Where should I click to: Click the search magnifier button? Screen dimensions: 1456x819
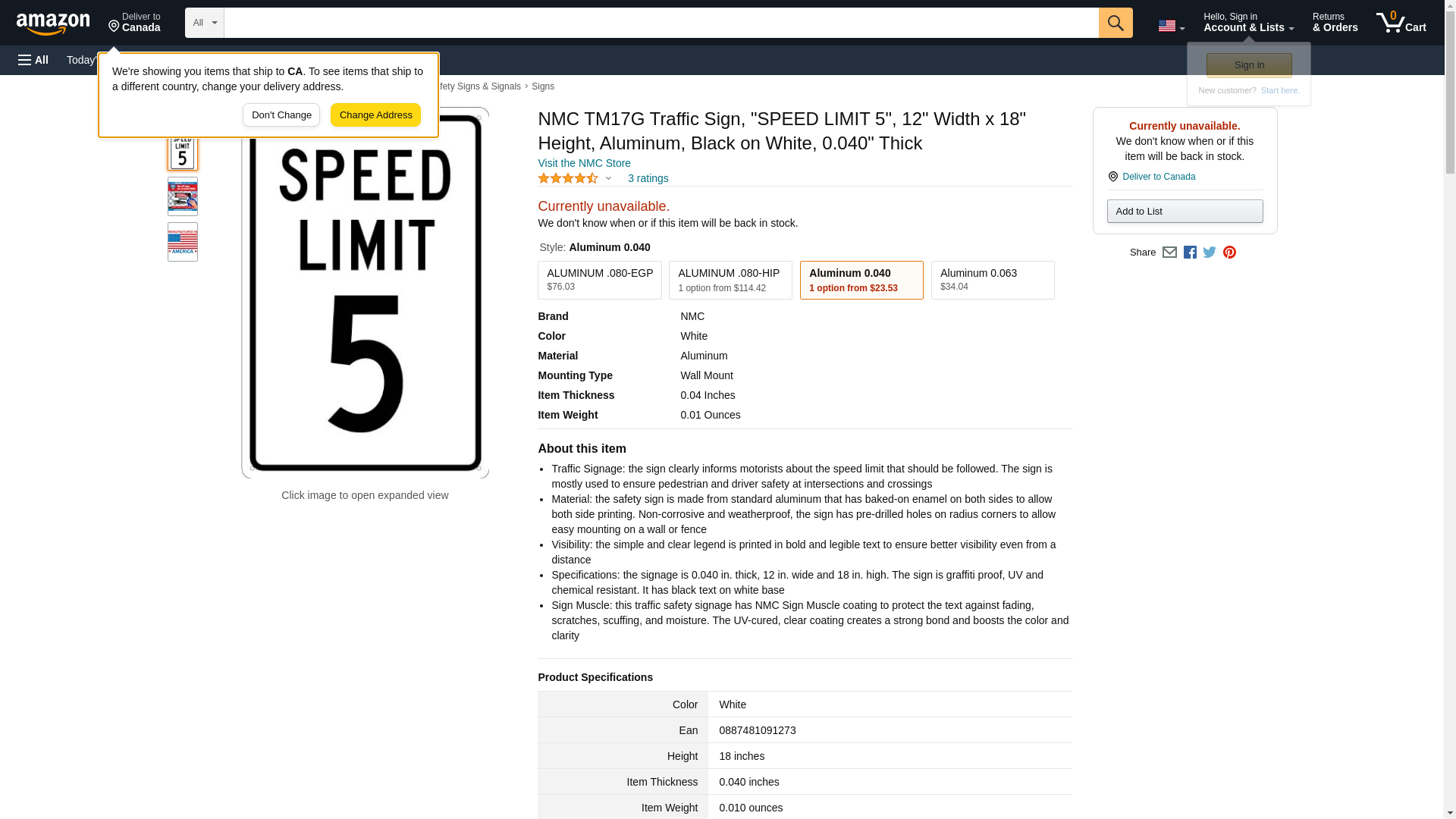(x=1115, y=23)
